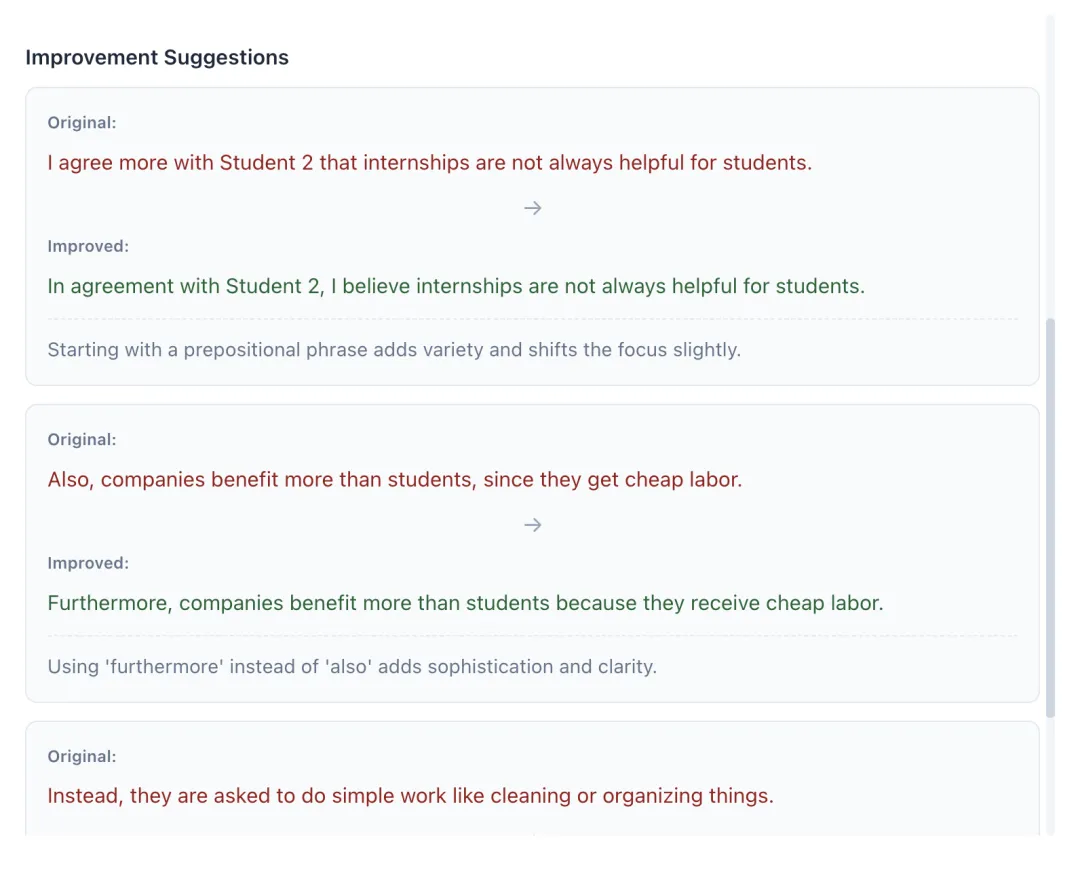Select improved sentence starting 'Furthermore, companies'
Image resolution: width=1080 pixels, height=874 pixels.
point(465,603)
